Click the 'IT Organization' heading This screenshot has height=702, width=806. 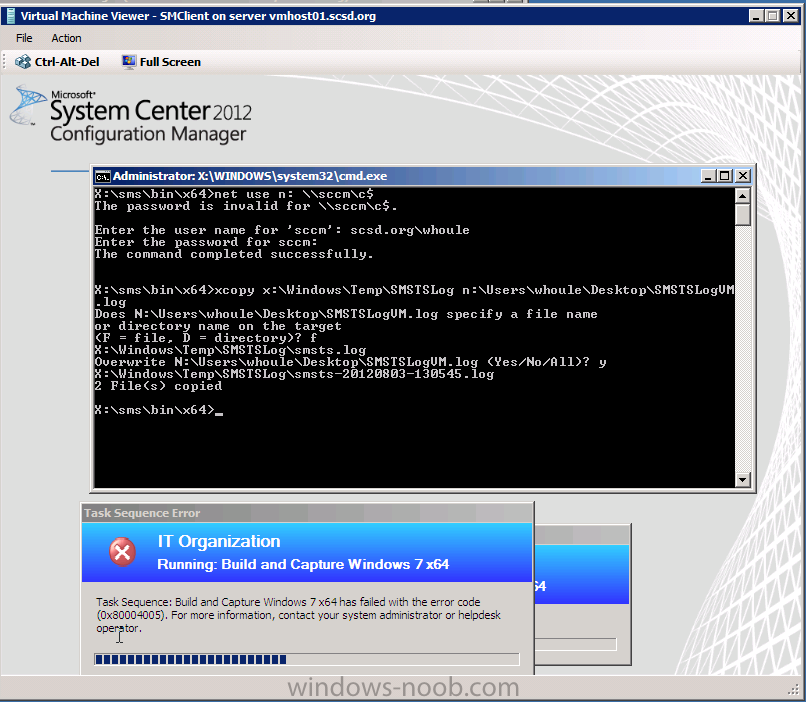[219, 541]
